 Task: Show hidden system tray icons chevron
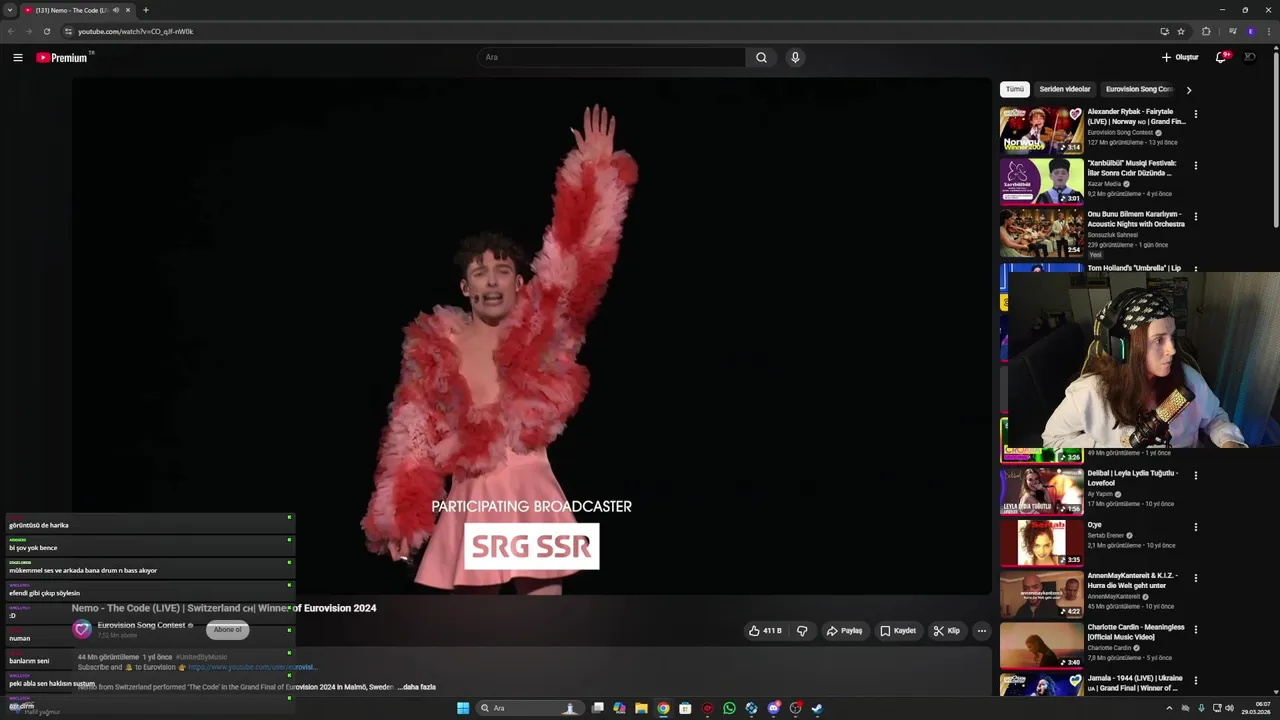[x=1169, y=708]
